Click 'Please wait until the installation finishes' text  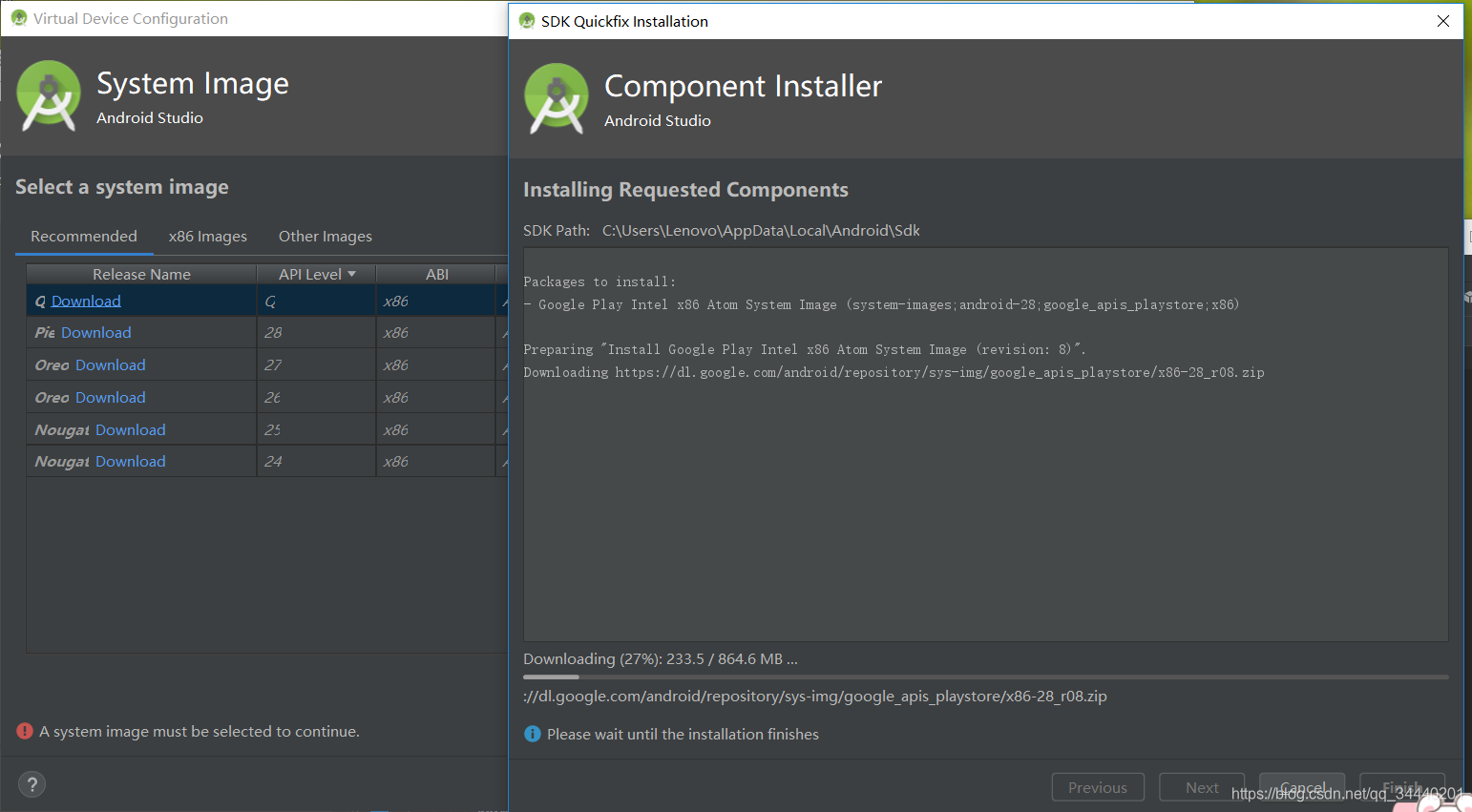(x=683, y=734)
